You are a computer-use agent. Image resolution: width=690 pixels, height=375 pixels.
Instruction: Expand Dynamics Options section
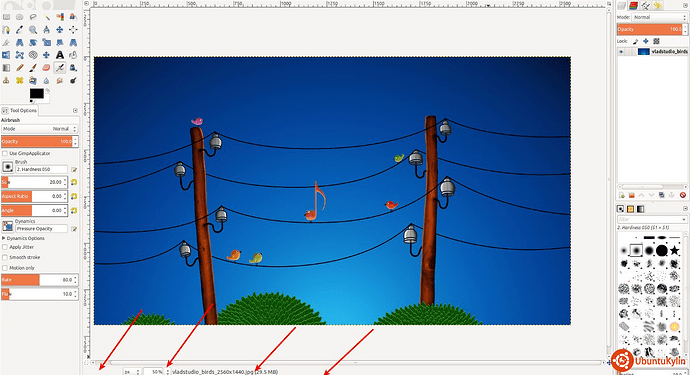point(4,238)
